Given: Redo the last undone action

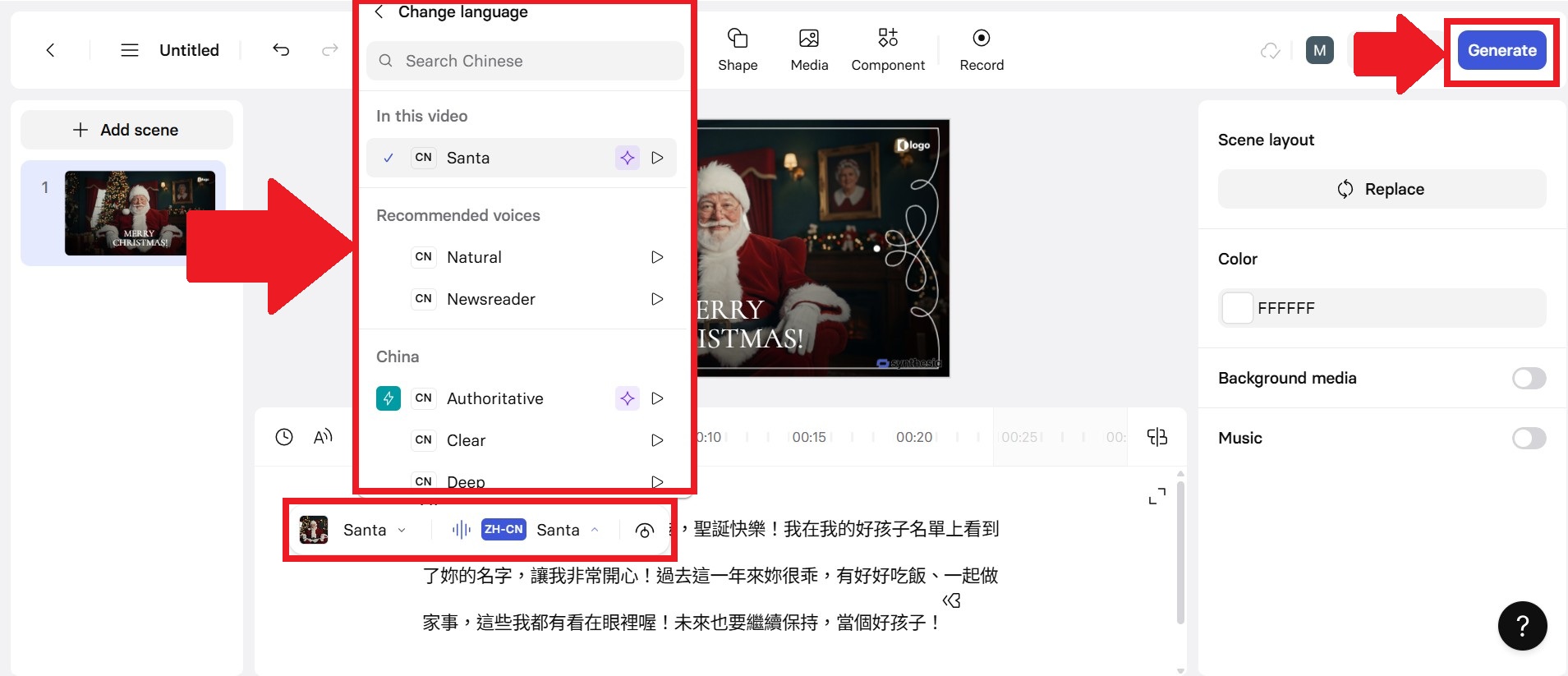Looking at the screenshot, I should point(330,50).
